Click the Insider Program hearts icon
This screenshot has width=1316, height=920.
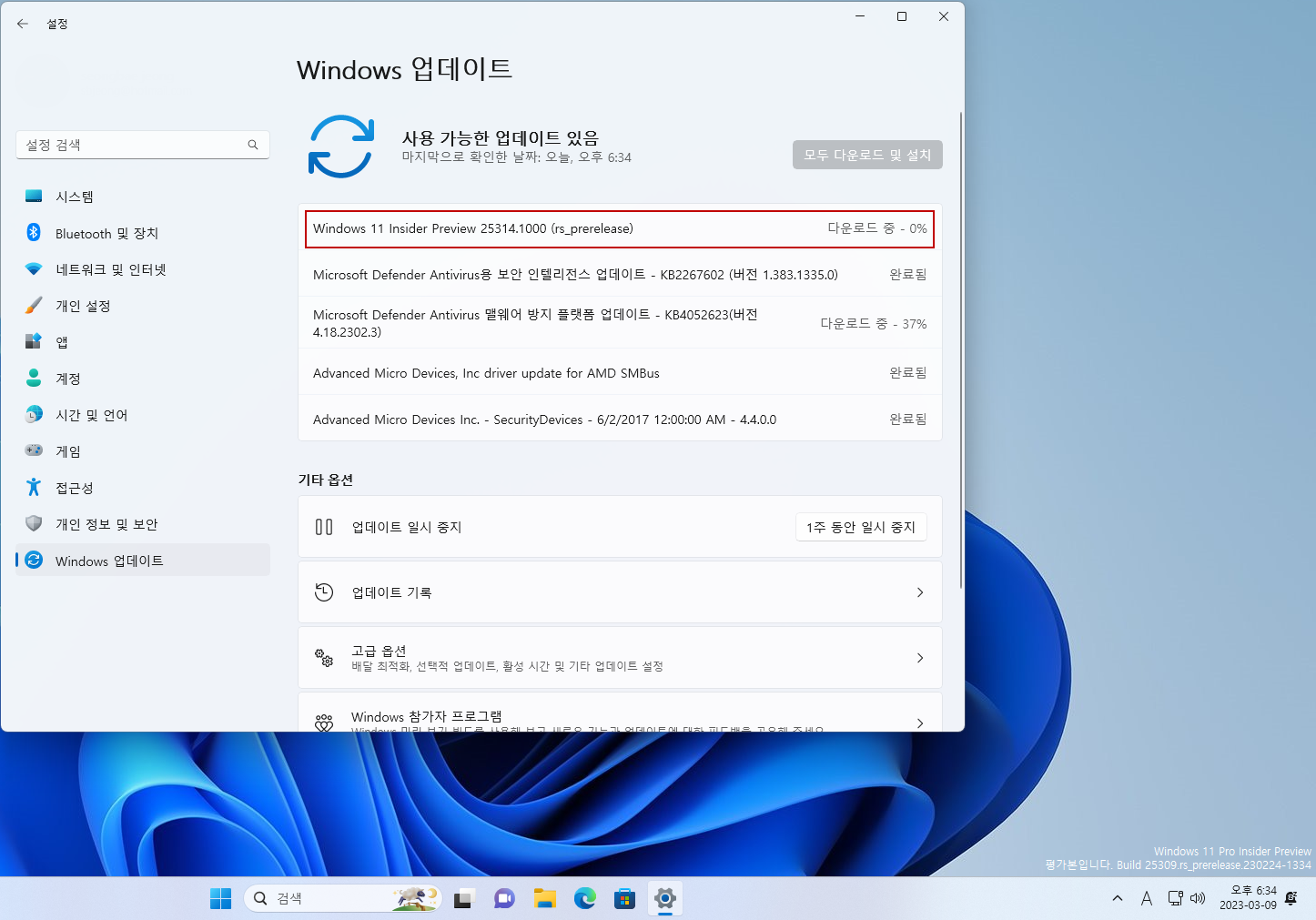tap(324, 723)
